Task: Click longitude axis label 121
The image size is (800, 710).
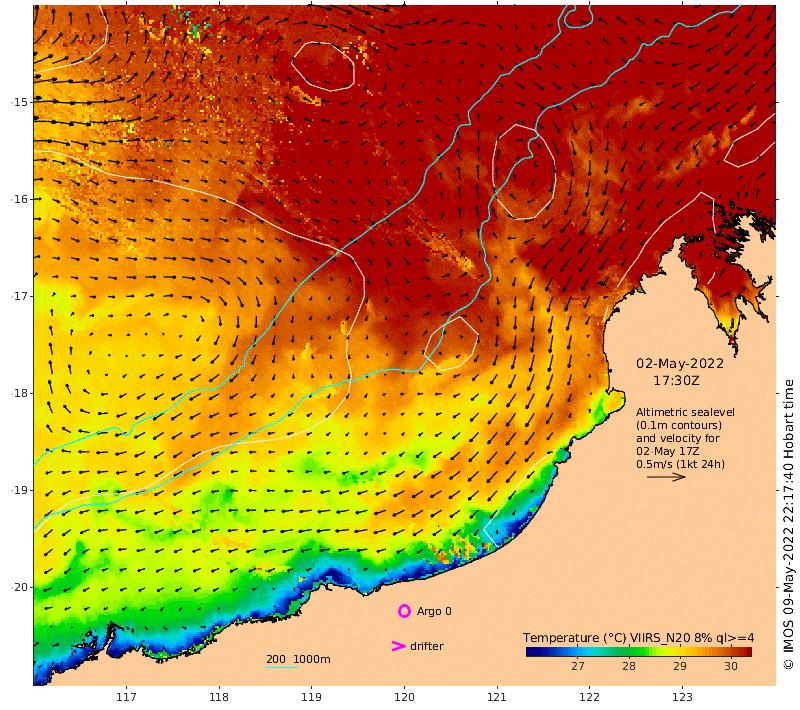Action: point(496,697)
